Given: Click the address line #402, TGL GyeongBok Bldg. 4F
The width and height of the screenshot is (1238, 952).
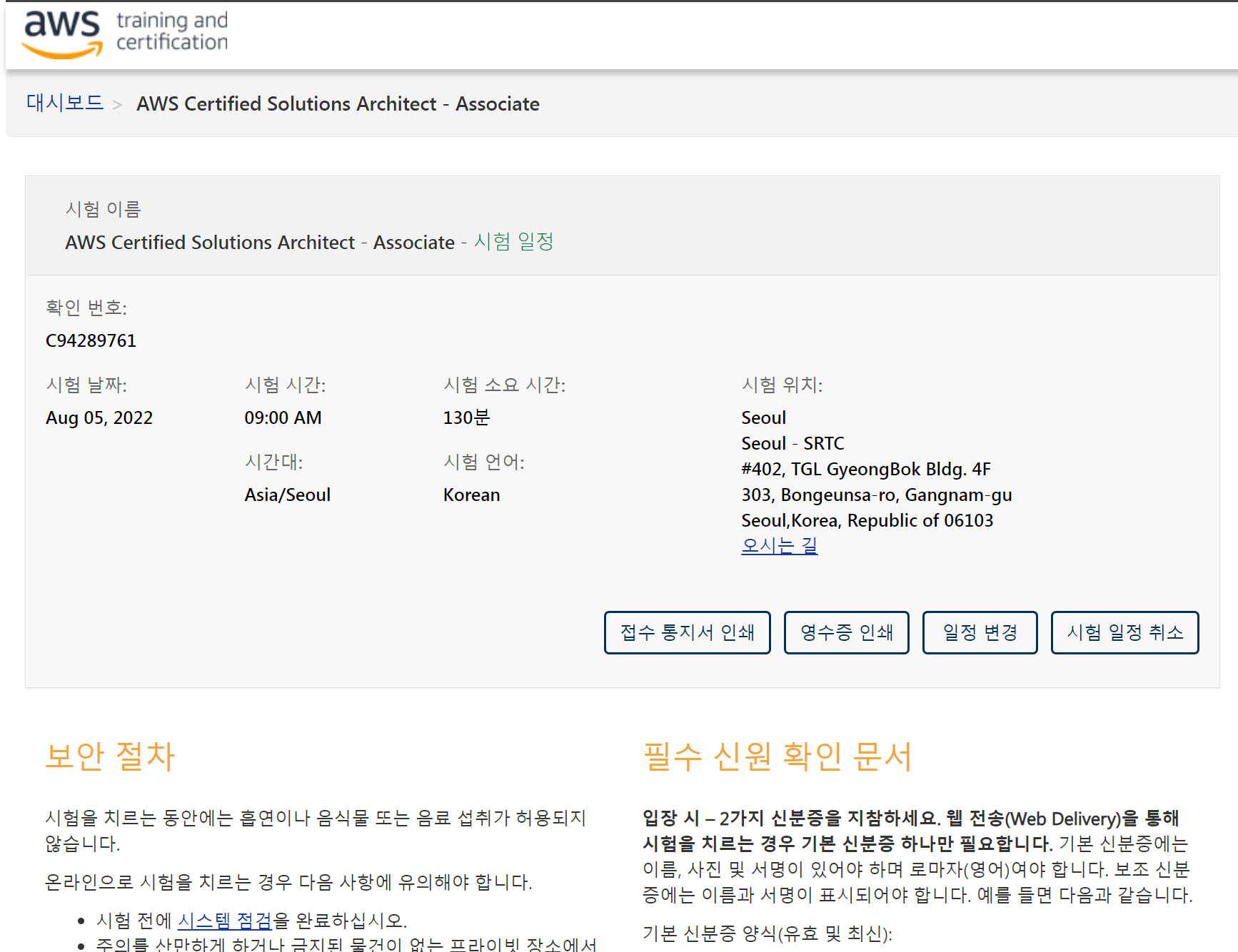Looking at the screenshot, I should coord(866,469).
